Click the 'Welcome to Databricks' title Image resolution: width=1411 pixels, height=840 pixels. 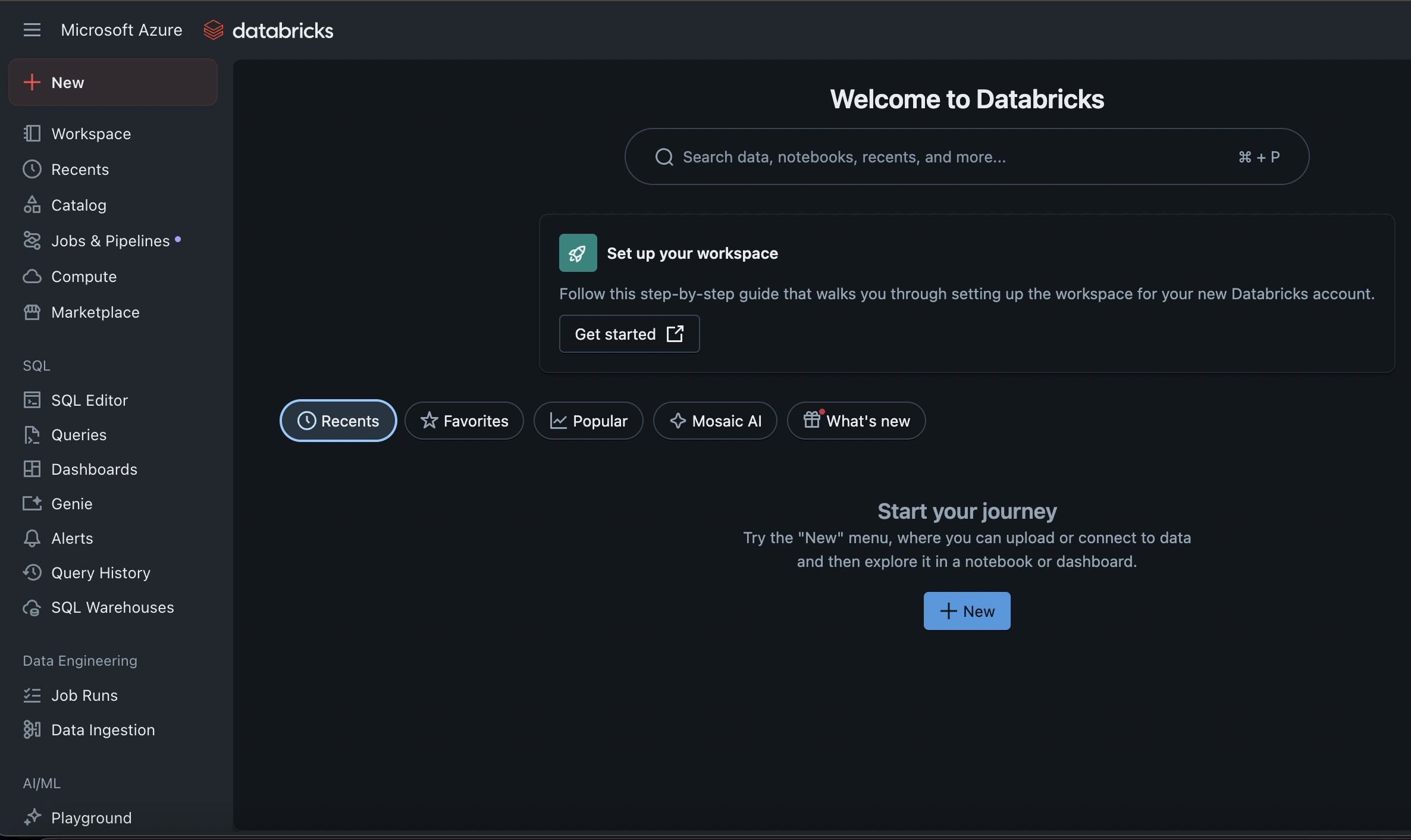967,99
